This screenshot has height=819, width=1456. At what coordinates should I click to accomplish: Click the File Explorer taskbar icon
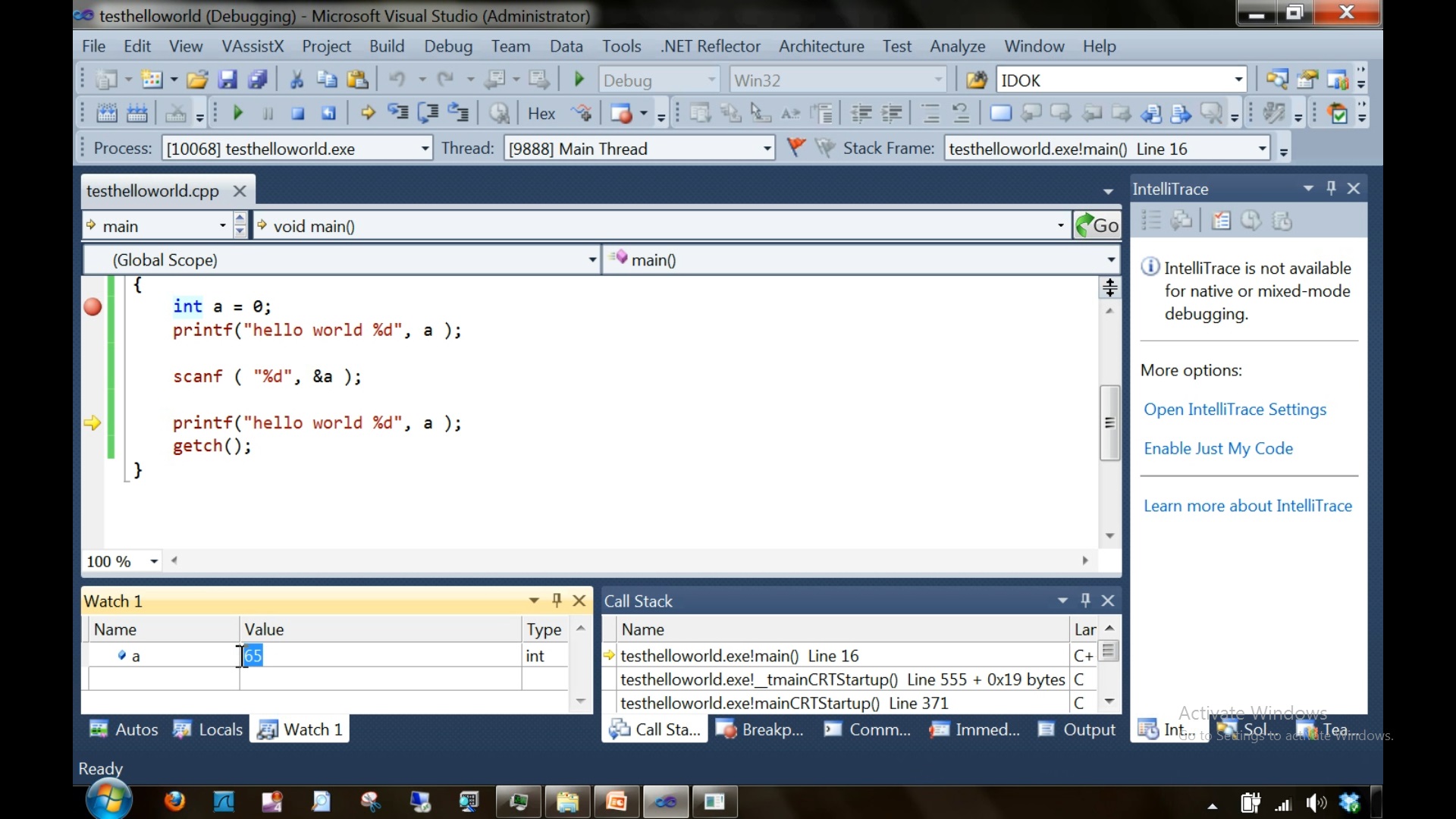click(567, 802)
